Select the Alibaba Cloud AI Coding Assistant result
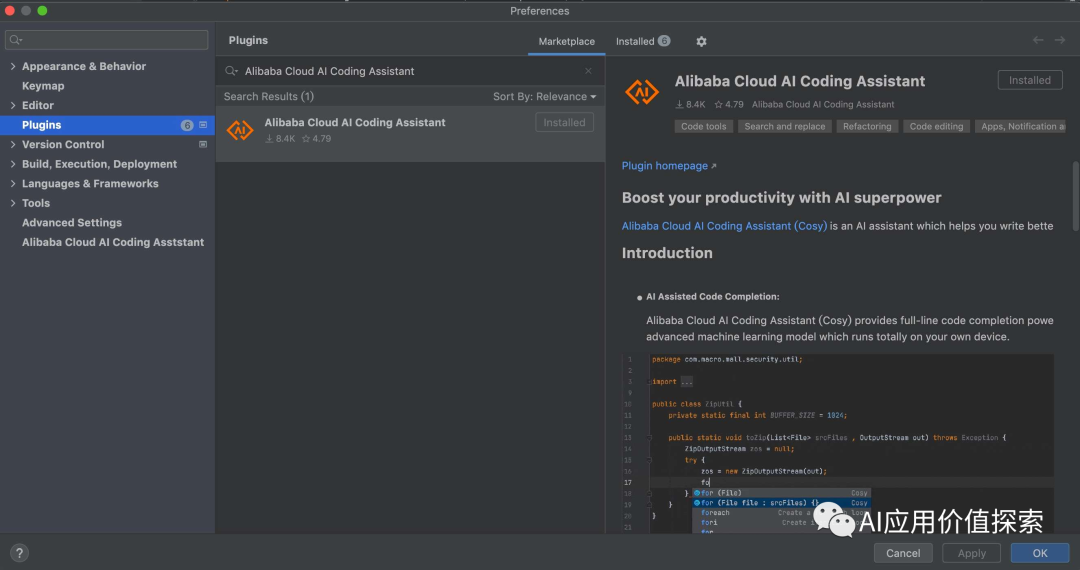Viewport: 1080px width, 570px height. tap(411, 134)
